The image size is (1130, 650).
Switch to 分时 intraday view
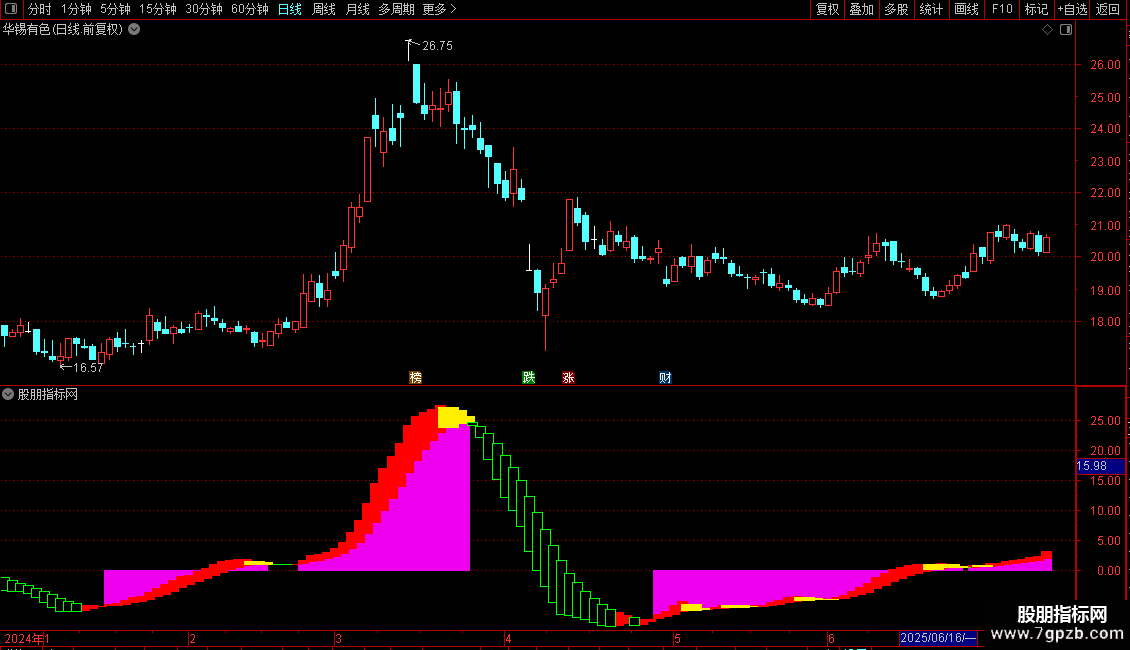click(x=40, y=9)
